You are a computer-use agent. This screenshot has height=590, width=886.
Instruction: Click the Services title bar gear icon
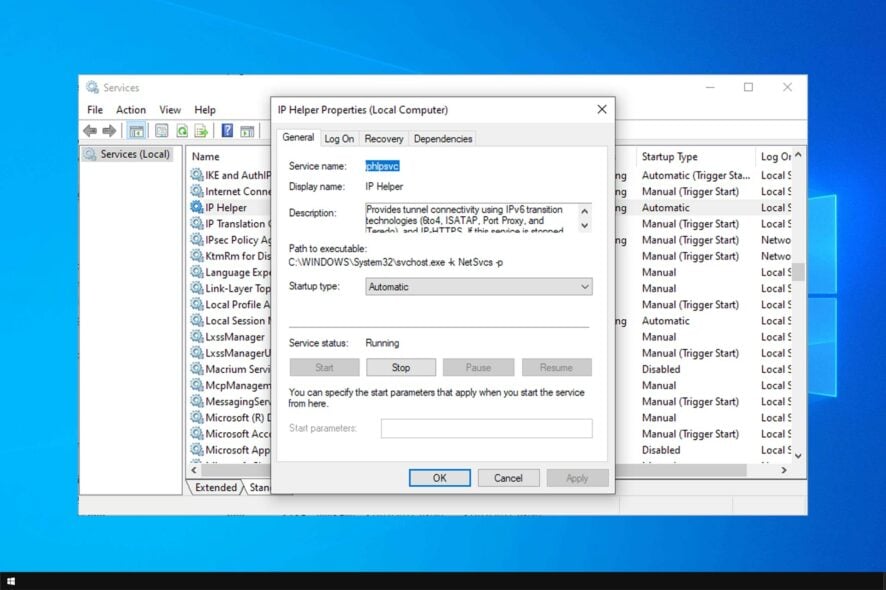92,87
